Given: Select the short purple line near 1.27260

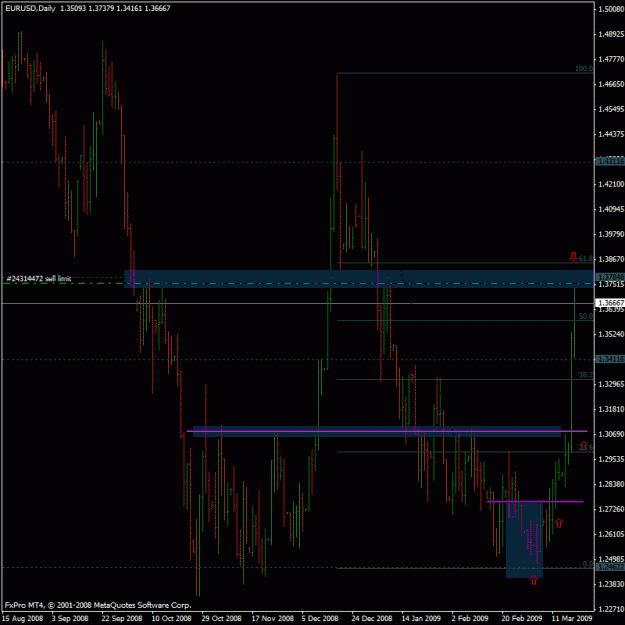Looking at the screenshot, I should point(535,501).
